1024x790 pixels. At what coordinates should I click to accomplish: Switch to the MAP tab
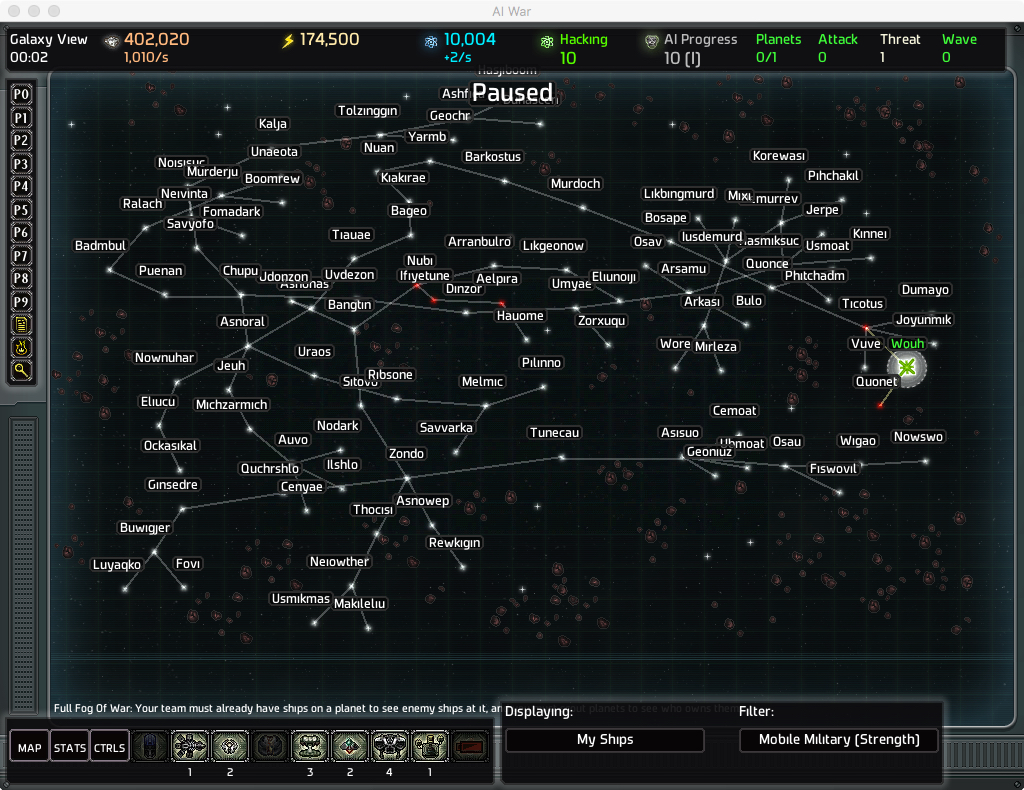tap(29, 748)
